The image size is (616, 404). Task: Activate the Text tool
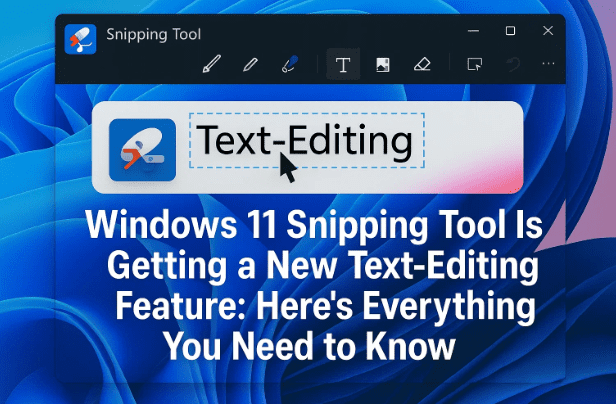coord(343,64)
